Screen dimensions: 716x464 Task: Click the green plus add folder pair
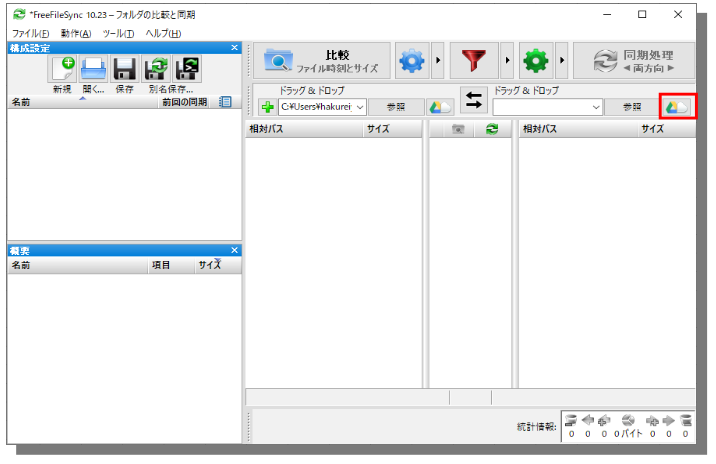(x=266, y=107)
